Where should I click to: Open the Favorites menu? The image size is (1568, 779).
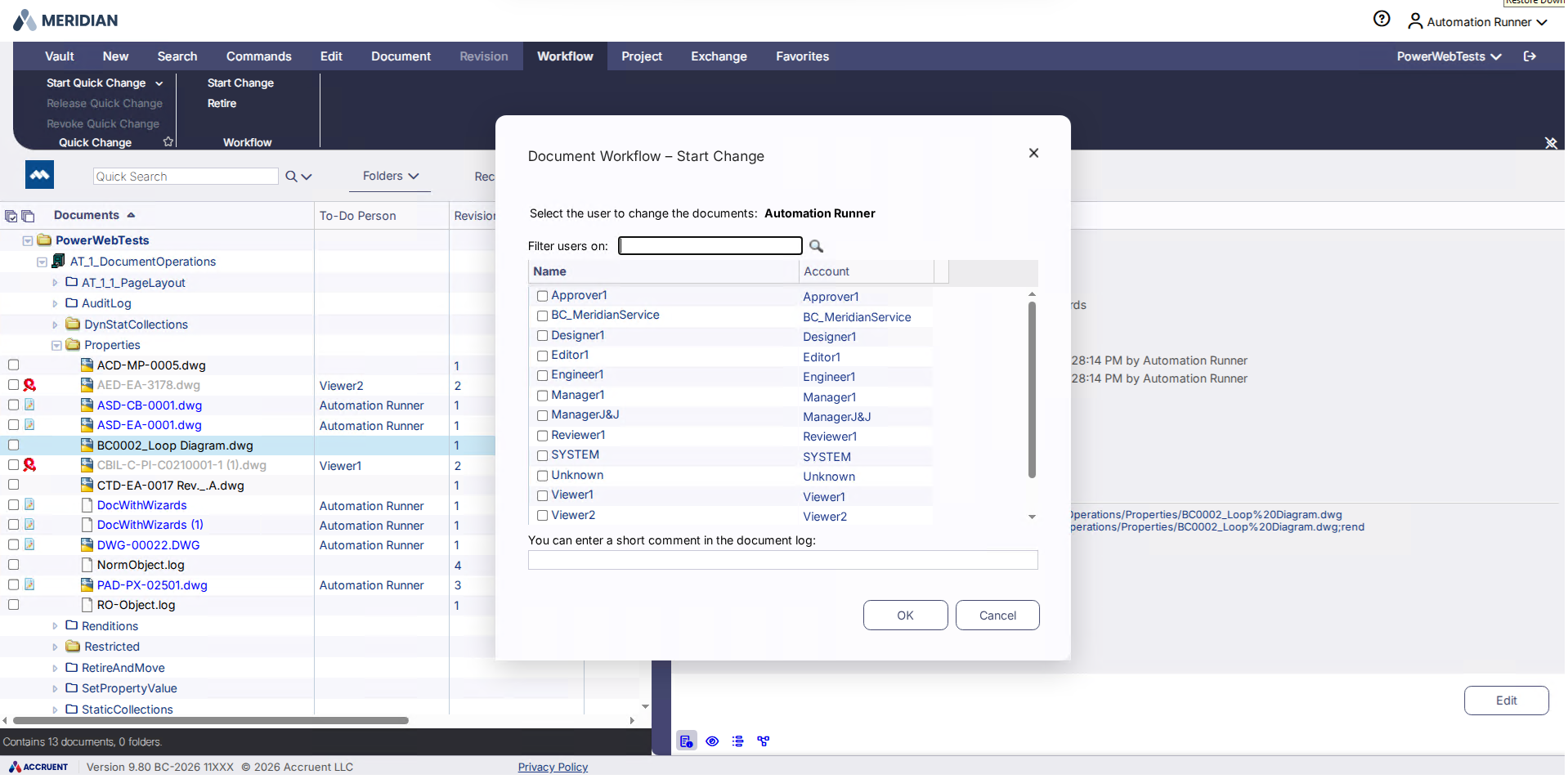coord(802,56)
